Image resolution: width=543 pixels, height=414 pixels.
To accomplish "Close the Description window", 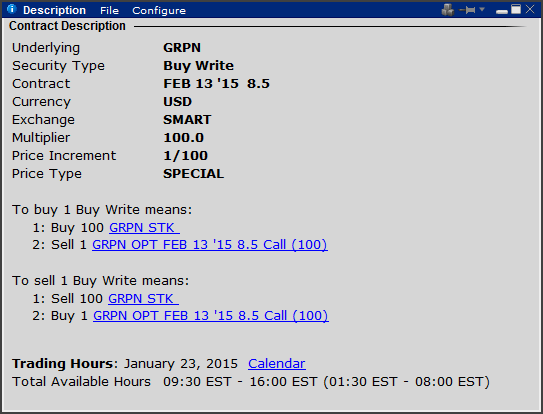I will [530, 9].
